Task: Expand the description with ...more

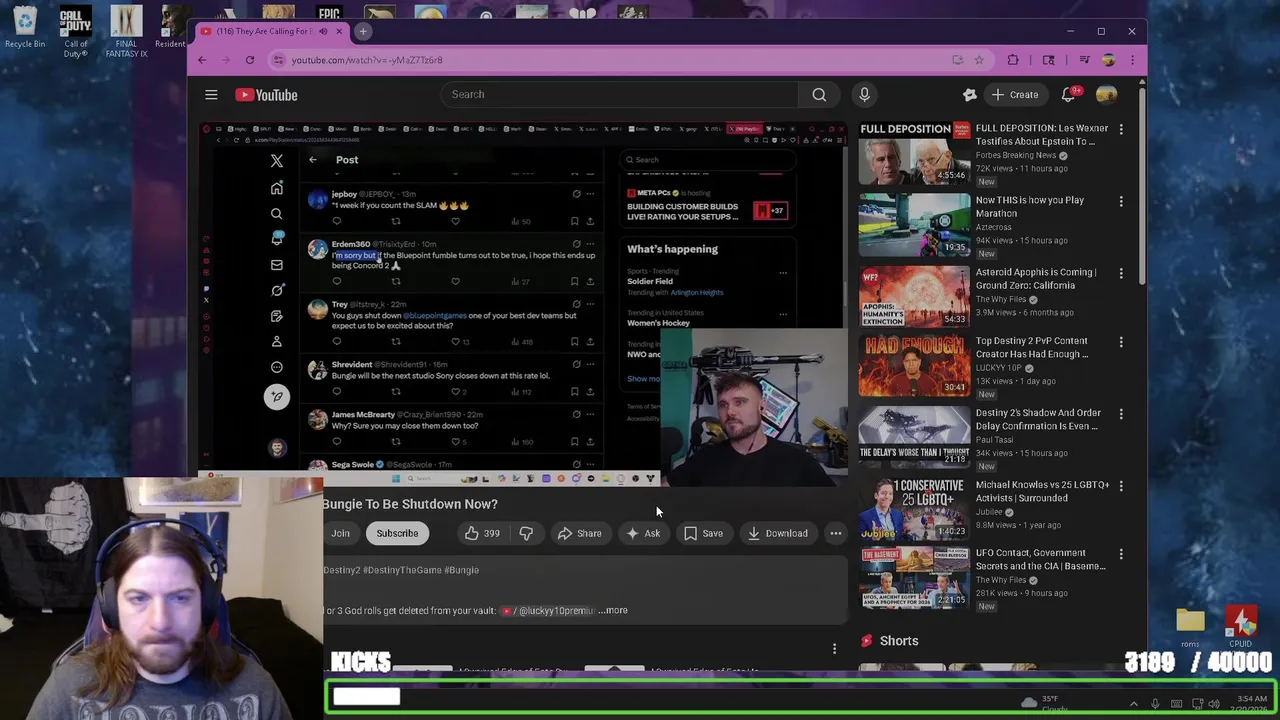Action: pyautogui.click(x=612, y=610)
